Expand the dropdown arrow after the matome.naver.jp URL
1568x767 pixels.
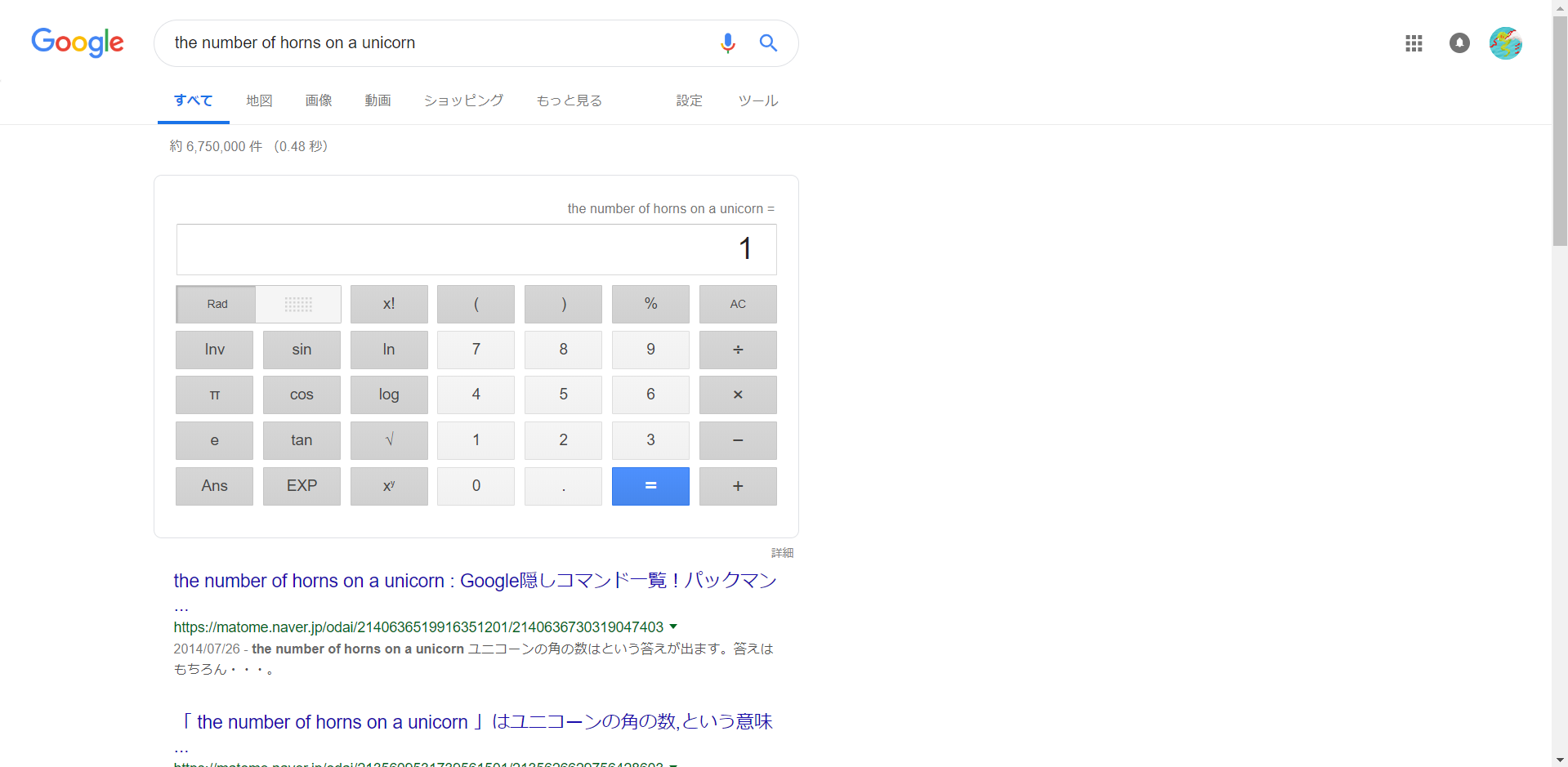pos(673,627)
